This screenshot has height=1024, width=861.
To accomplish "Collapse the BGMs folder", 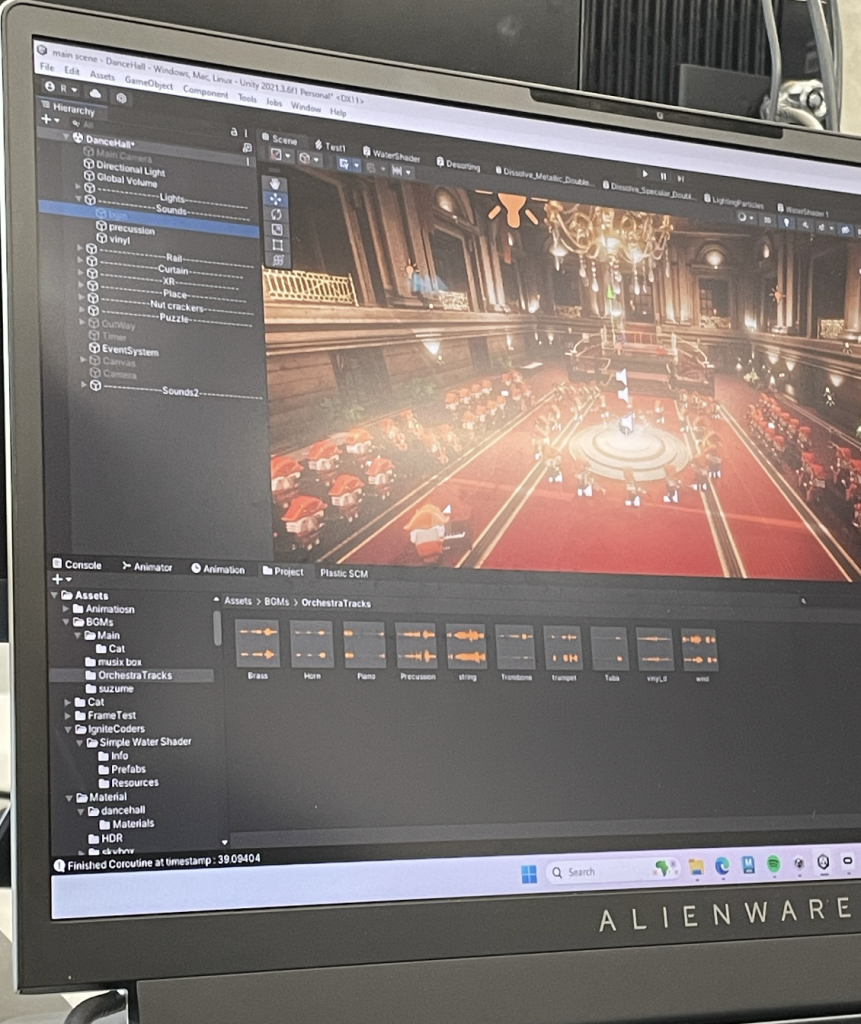I will (x=67, y=622).
